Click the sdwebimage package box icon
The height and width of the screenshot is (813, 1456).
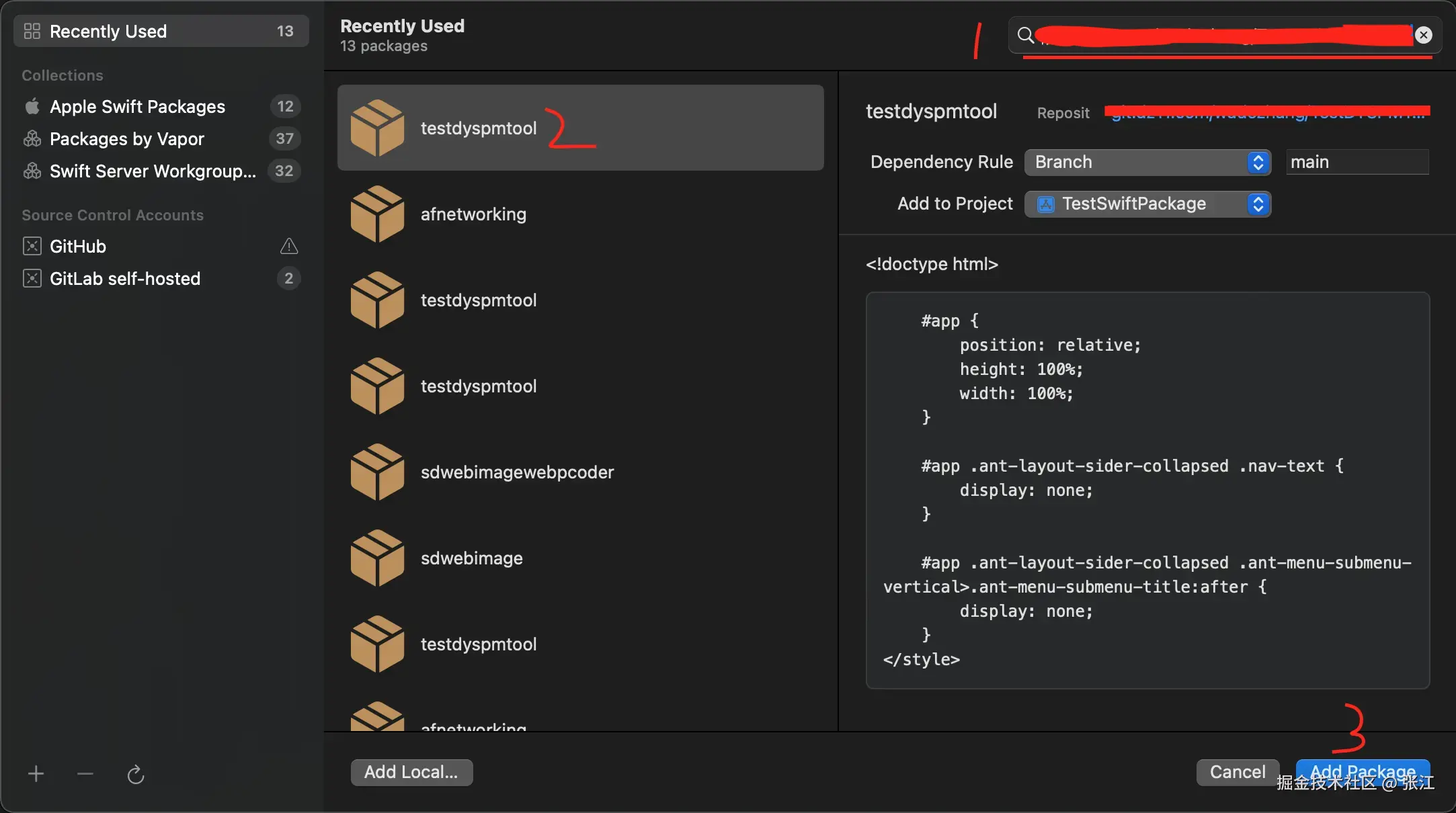tap(377, 558)
